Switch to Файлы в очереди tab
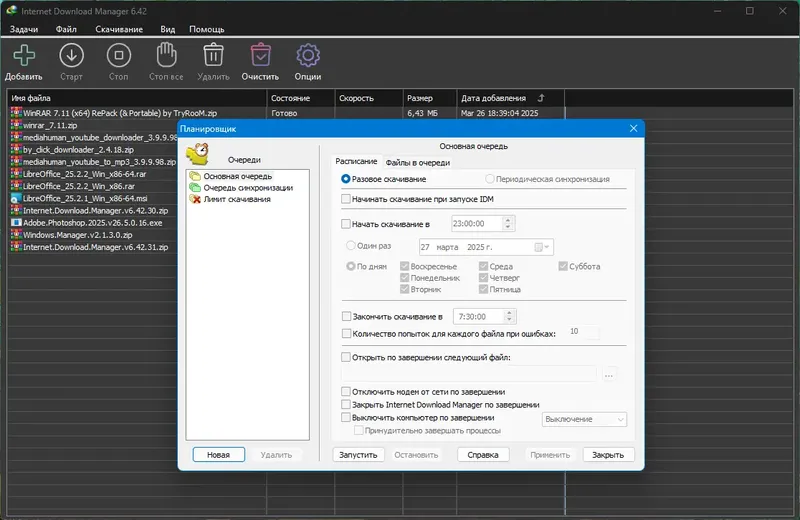The image size is (800, 520). tap(418, 163)
